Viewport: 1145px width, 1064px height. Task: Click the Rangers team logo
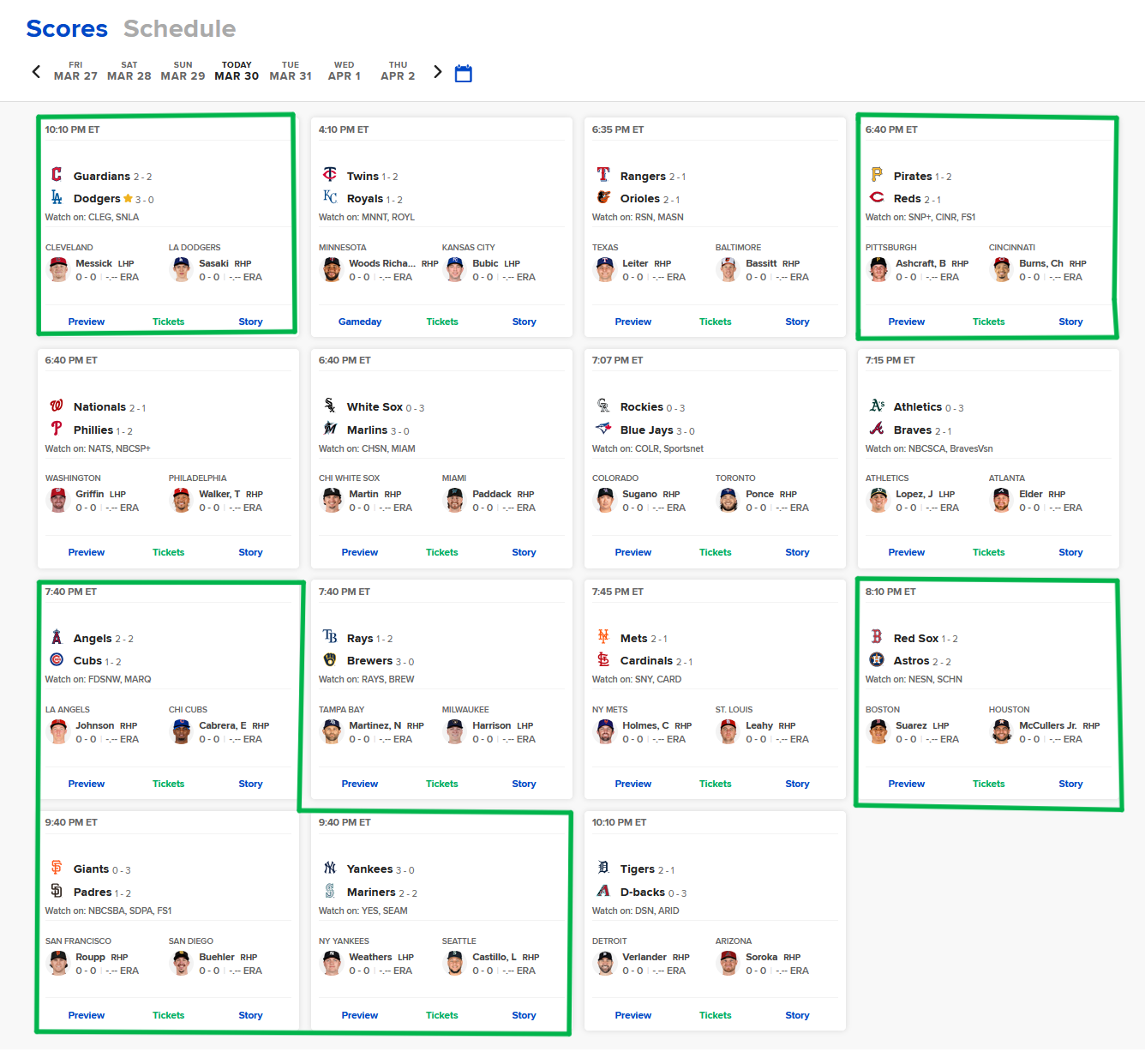coord(603,175)
